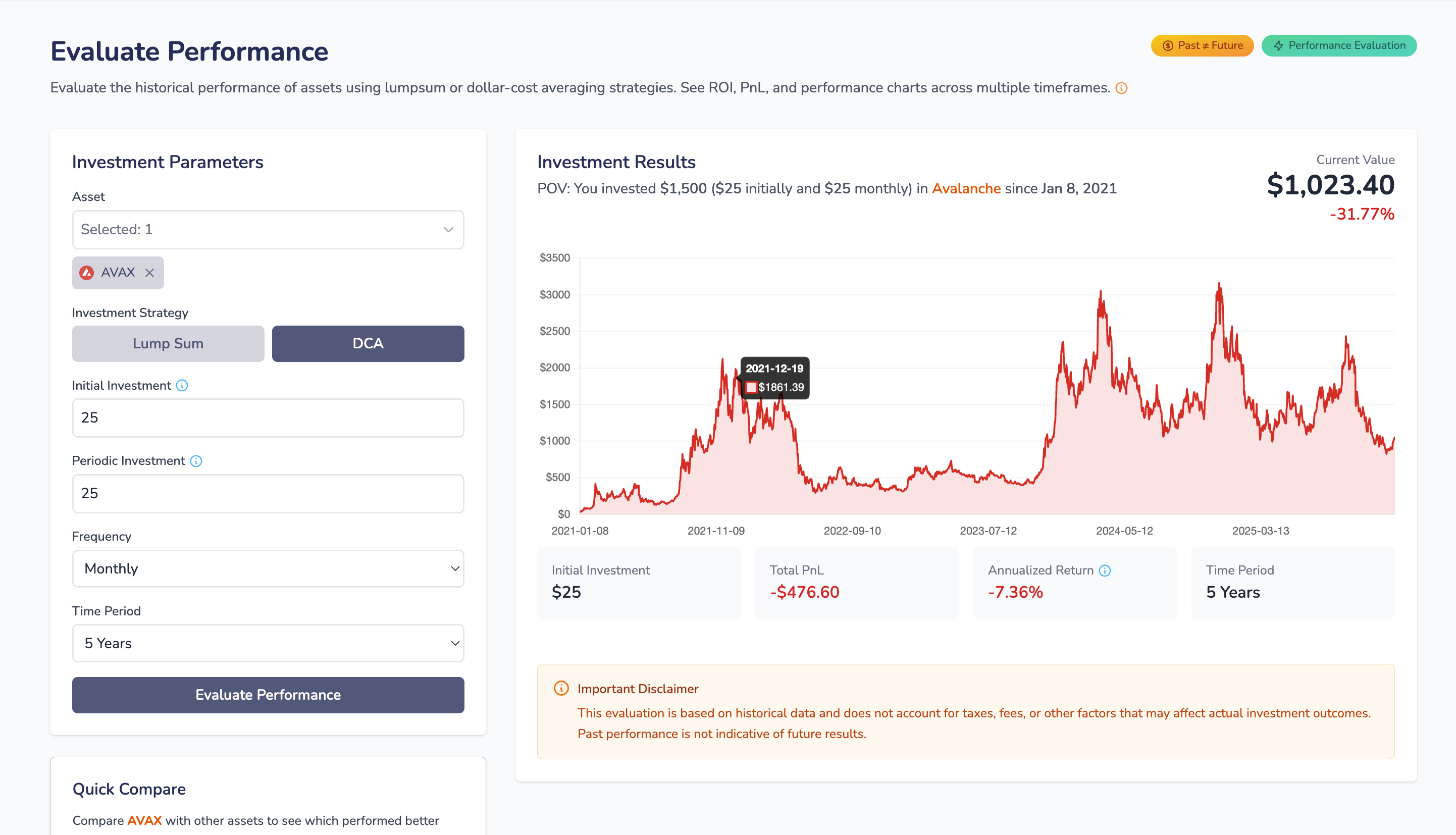Click info icon after page description text
Viewport: 1456px width, 835px height.
click(x=1121, y=88)
